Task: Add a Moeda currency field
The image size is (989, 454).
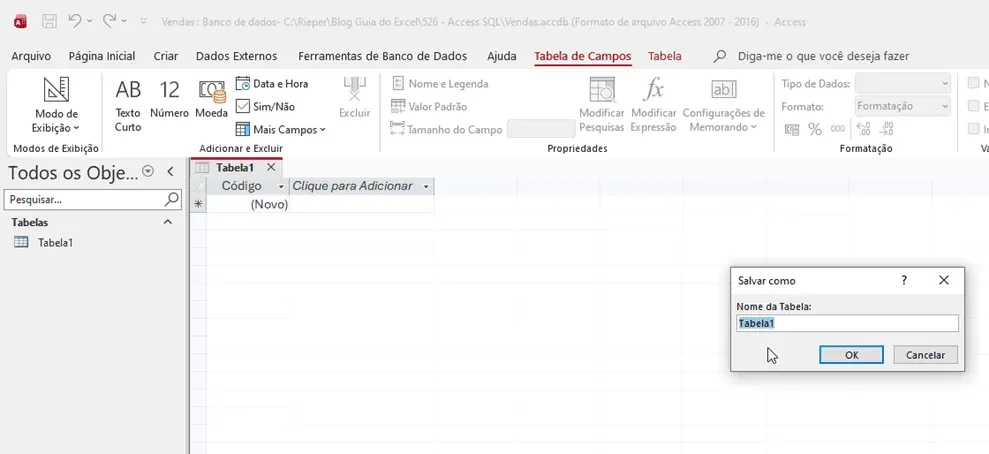Action: [211, 98]
